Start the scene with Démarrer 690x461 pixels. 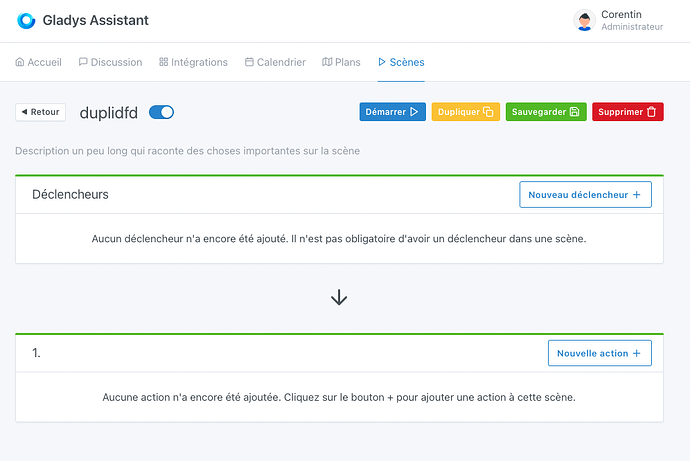pyautogui.click(x=392, y=112)
